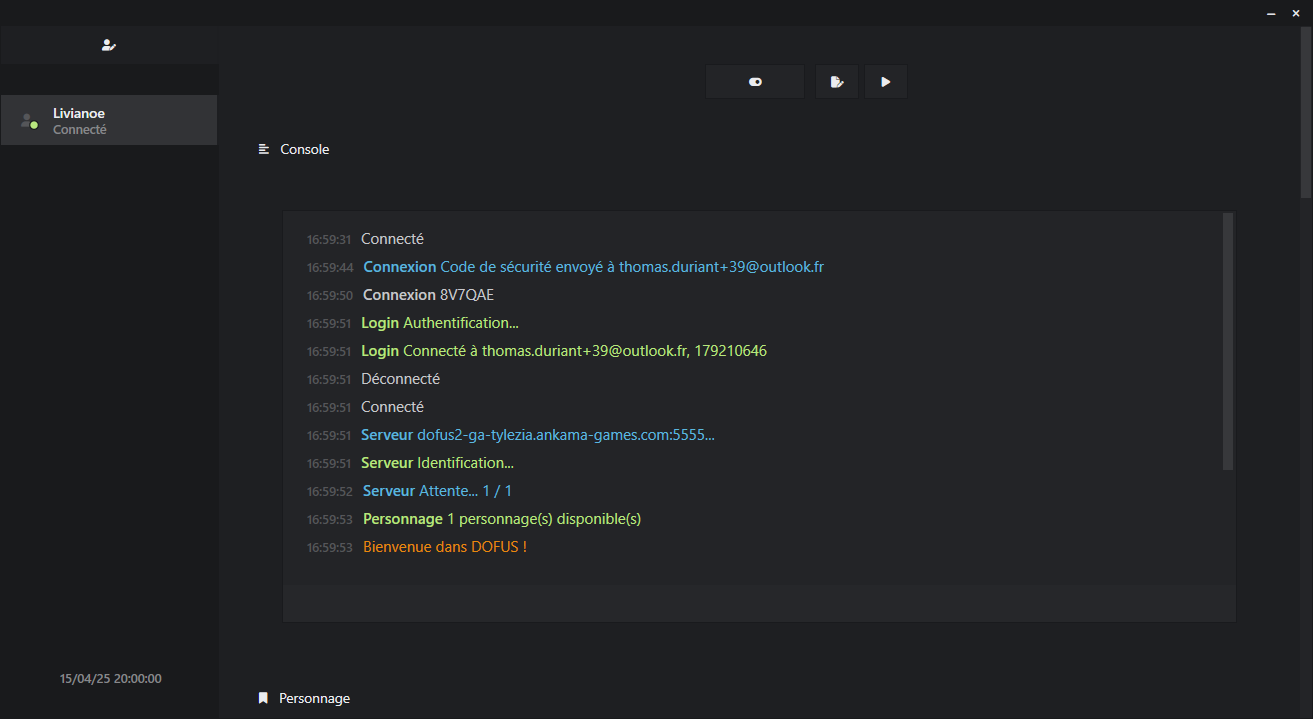Click the console command input field
1313x719 pixels.
tap(758, 603)
